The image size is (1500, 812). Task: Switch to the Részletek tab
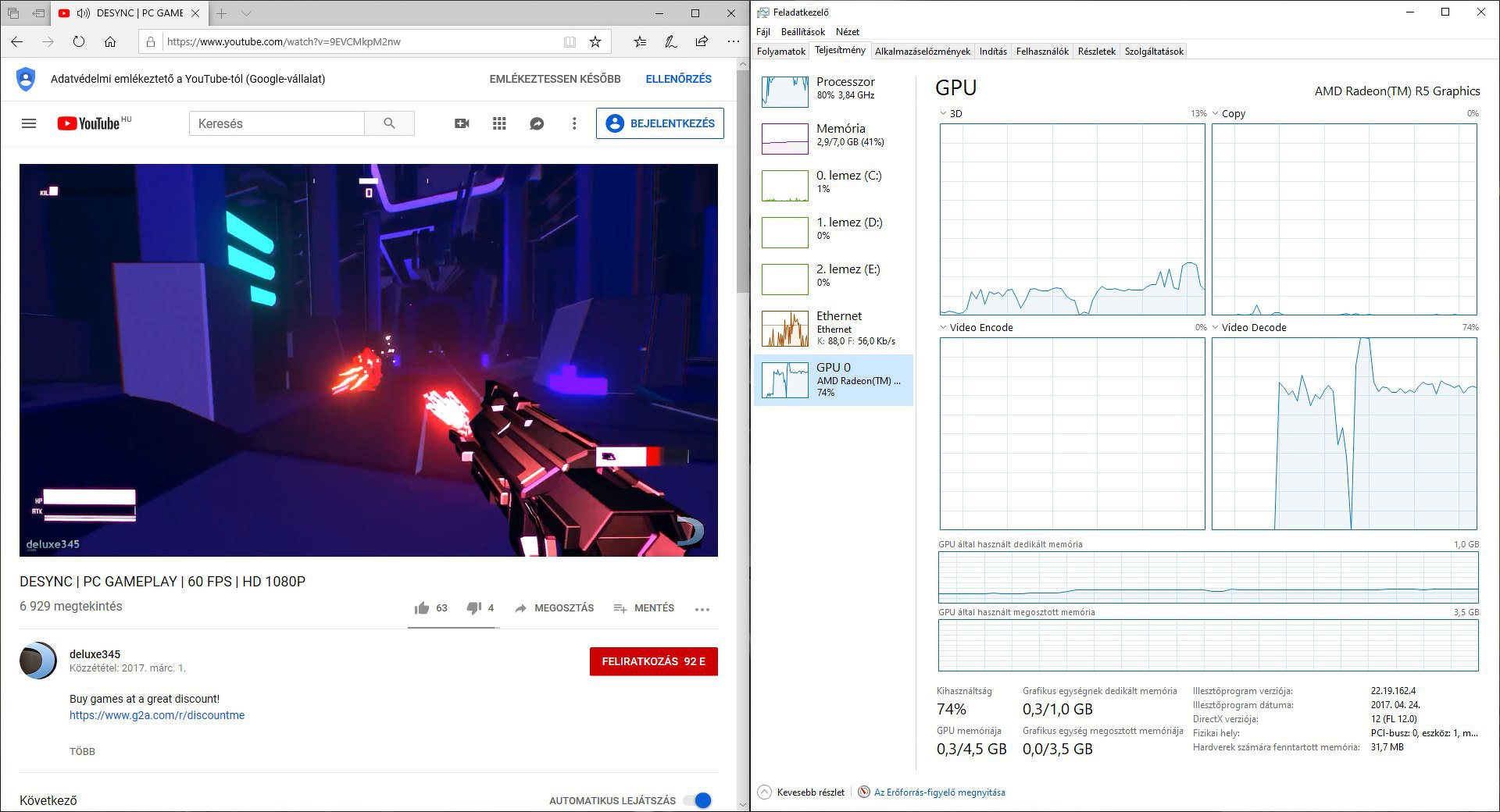point(1097,52)
